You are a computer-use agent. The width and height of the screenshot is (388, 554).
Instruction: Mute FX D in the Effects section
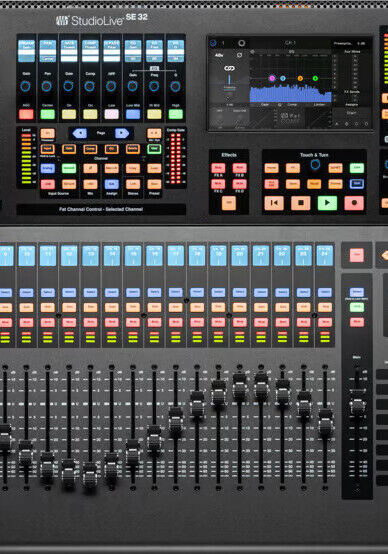[240, 184]
